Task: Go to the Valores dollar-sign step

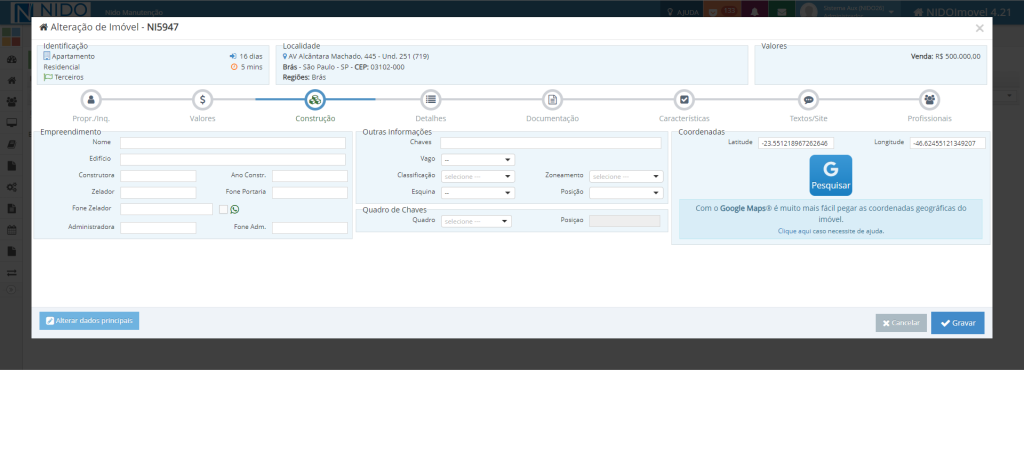Action: [202, 99]
